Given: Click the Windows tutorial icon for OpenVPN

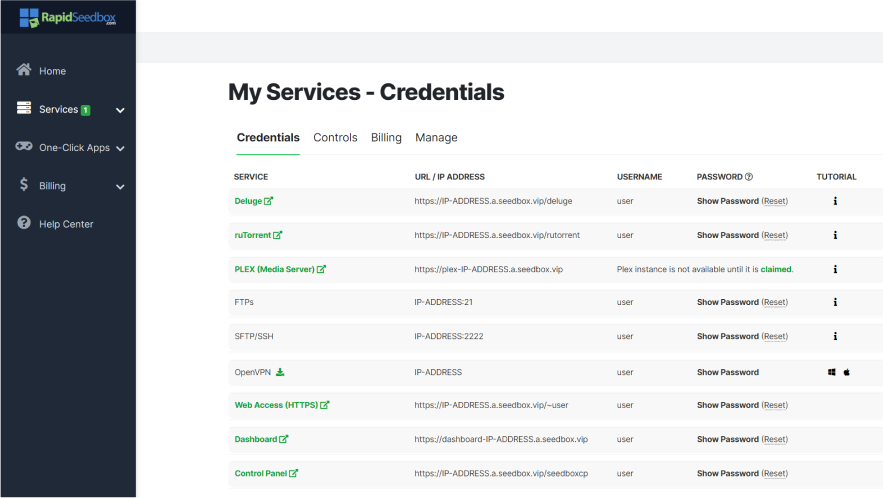Looking at the screenshot, I should 831,372.
